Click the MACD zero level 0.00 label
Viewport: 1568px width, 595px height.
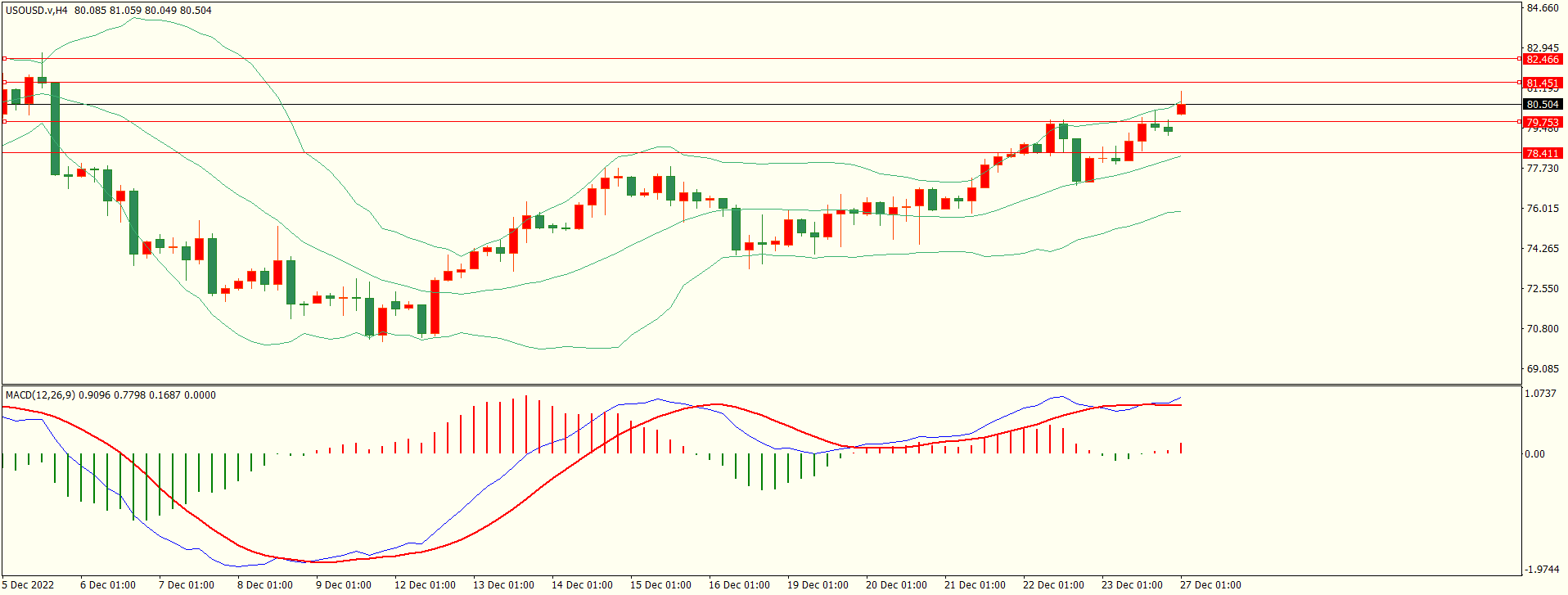[x=1534, y=454]
